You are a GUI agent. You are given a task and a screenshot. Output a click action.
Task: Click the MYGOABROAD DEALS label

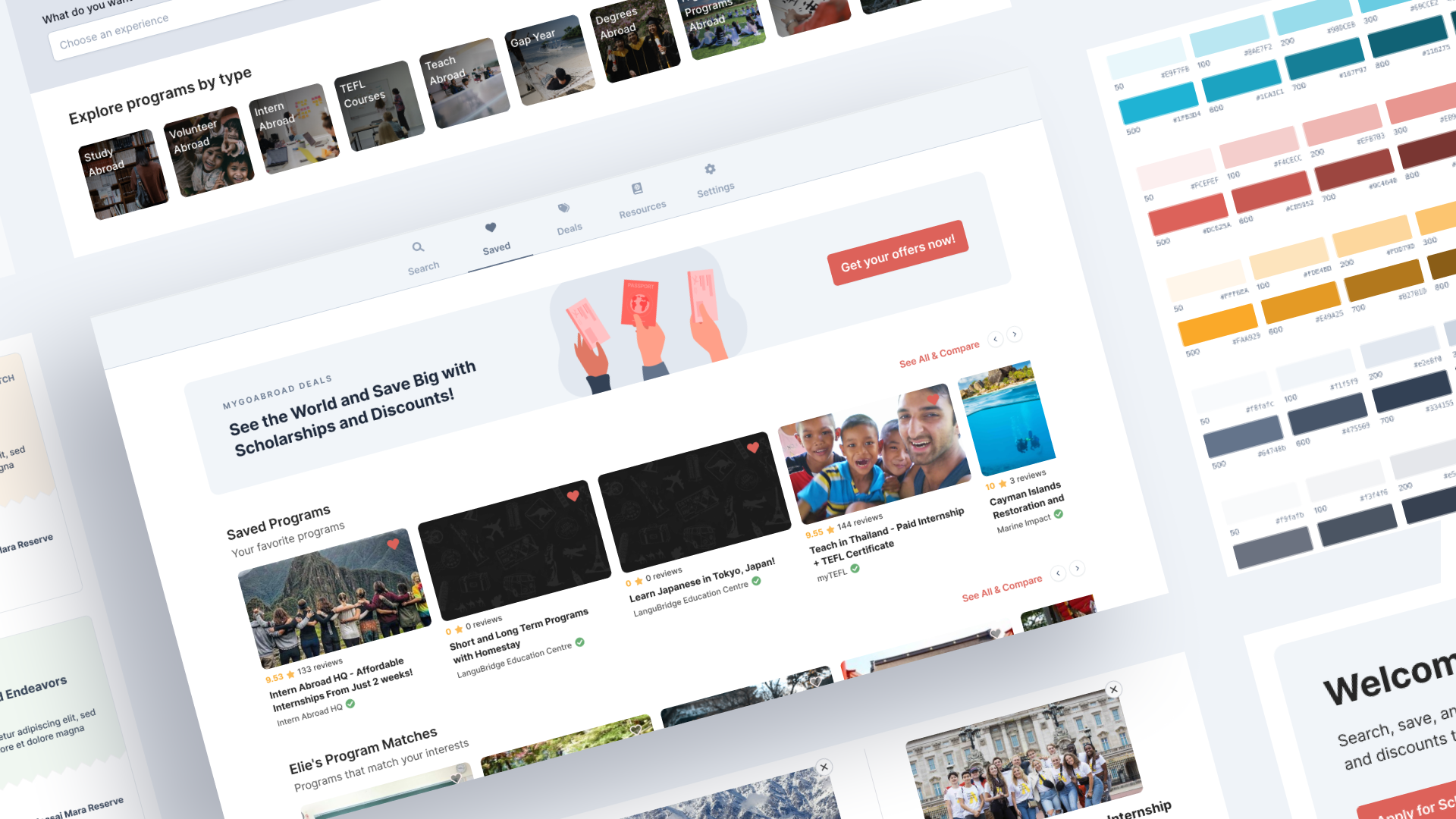277,392
